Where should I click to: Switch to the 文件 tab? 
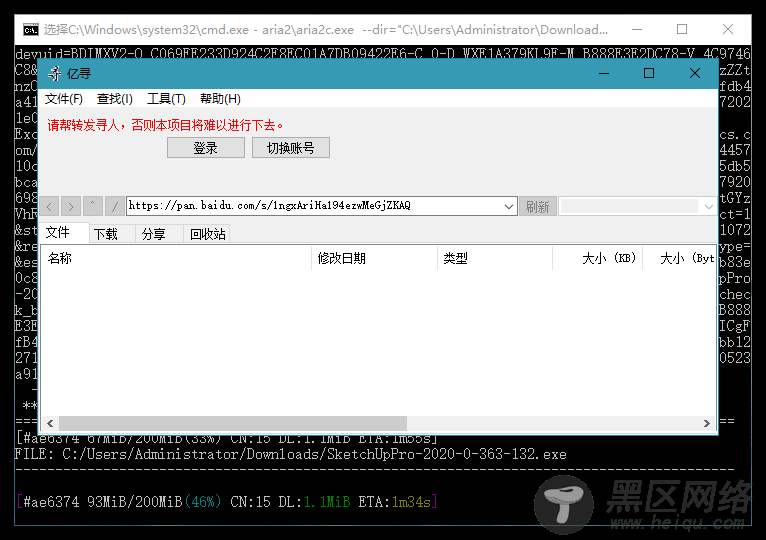click(x=64, y=233)
